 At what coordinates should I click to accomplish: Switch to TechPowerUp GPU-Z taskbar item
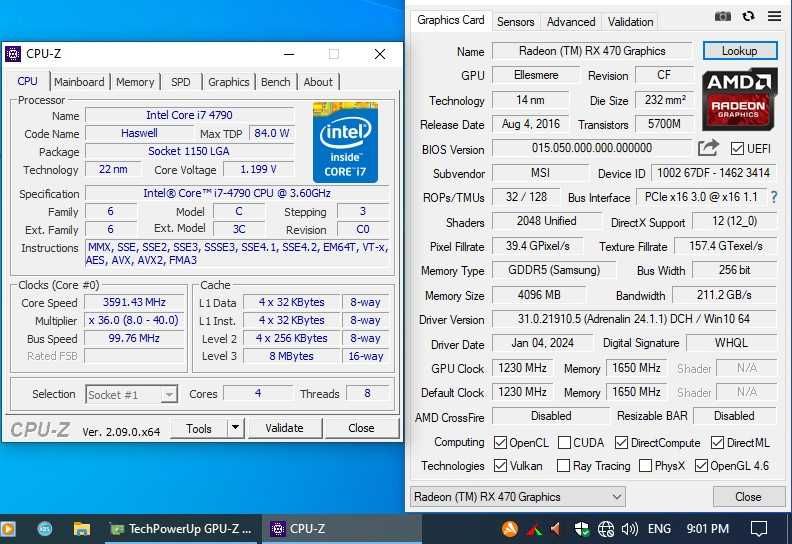(x=182, y=529)
